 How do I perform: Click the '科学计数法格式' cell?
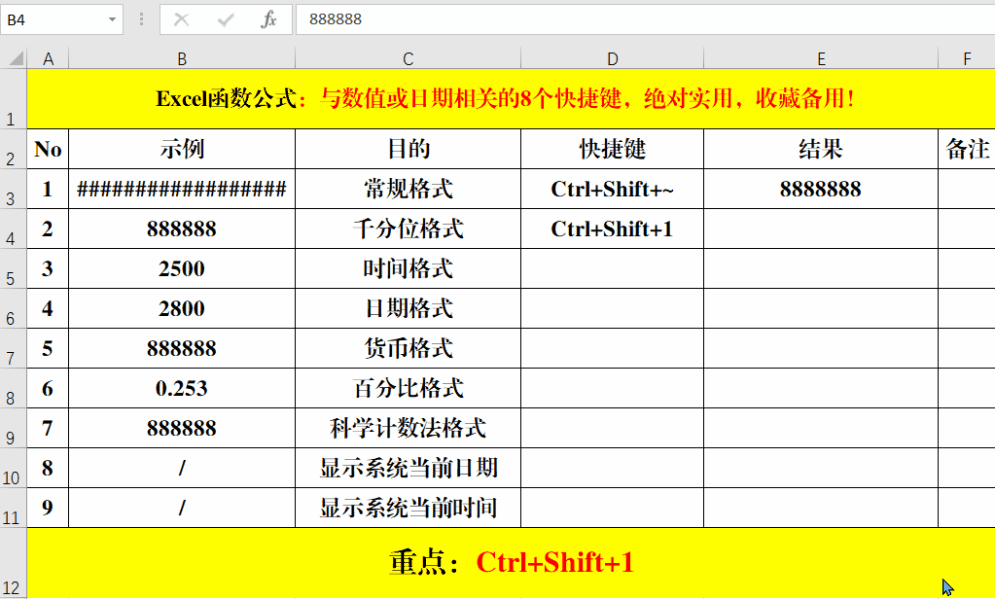click(x=408, y=429)
